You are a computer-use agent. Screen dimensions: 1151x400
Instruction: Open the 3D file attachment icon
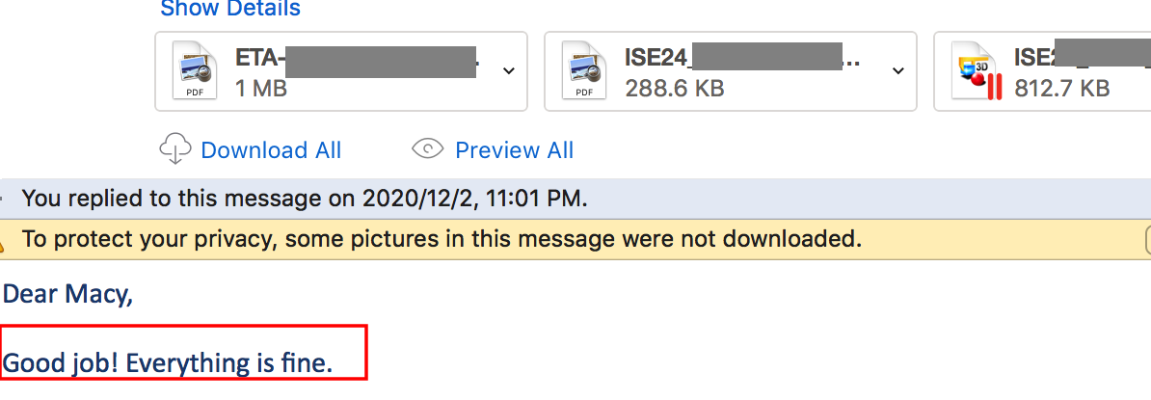976,70
